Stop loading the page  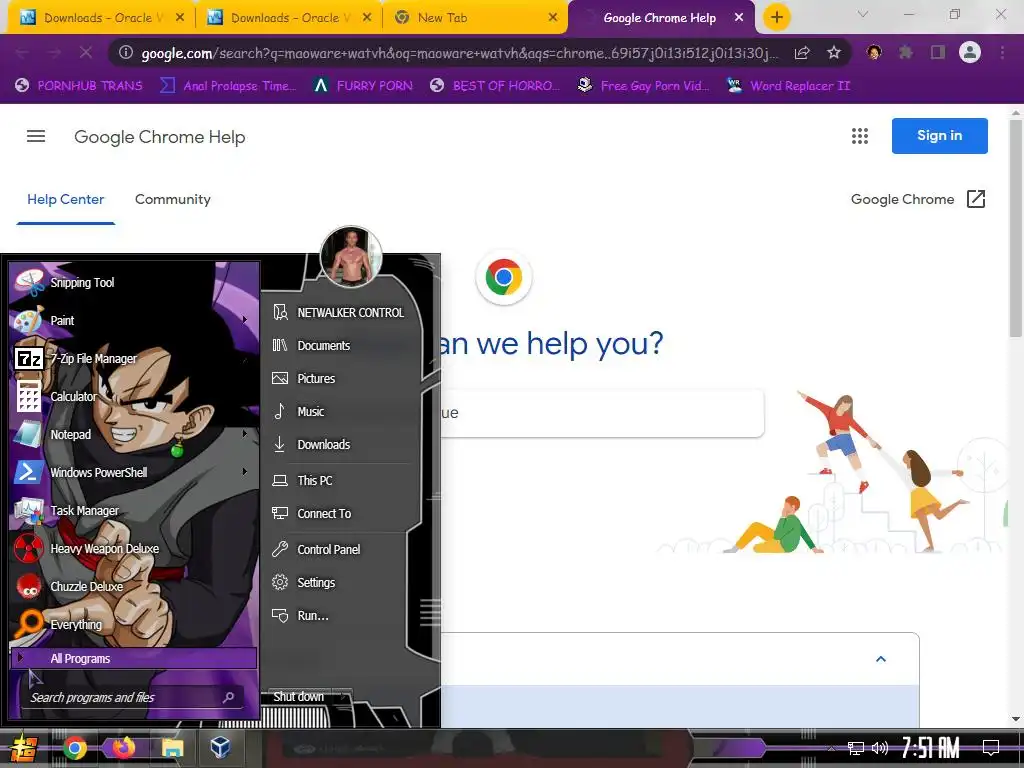tap(86, 53)
